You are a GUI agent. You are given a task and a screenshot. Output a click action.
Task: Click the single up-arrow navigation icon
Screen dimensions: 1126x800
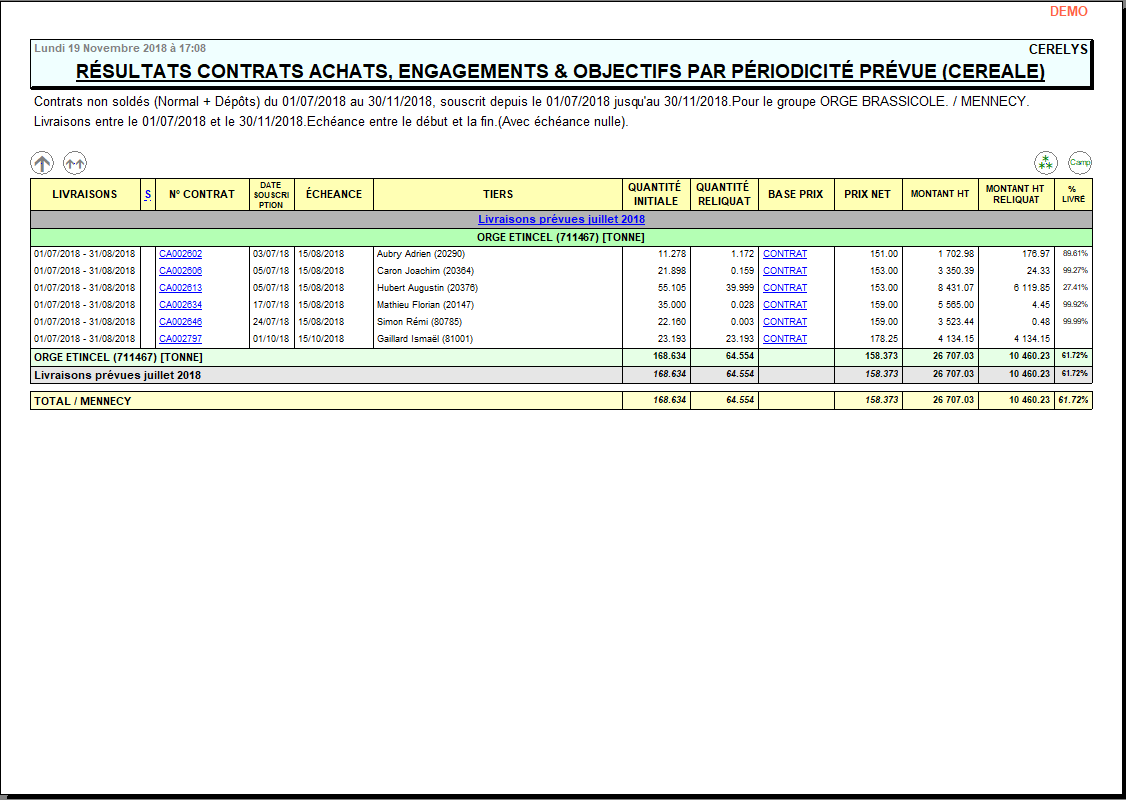pyautogui.click(x=42, y=162)
